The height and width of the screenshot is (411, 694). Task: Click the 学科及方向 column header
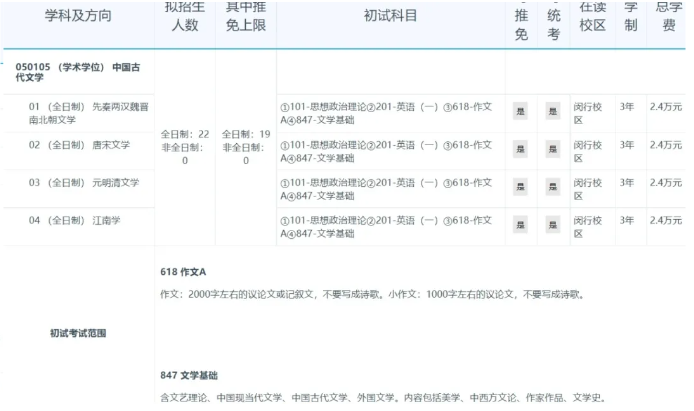78,17
